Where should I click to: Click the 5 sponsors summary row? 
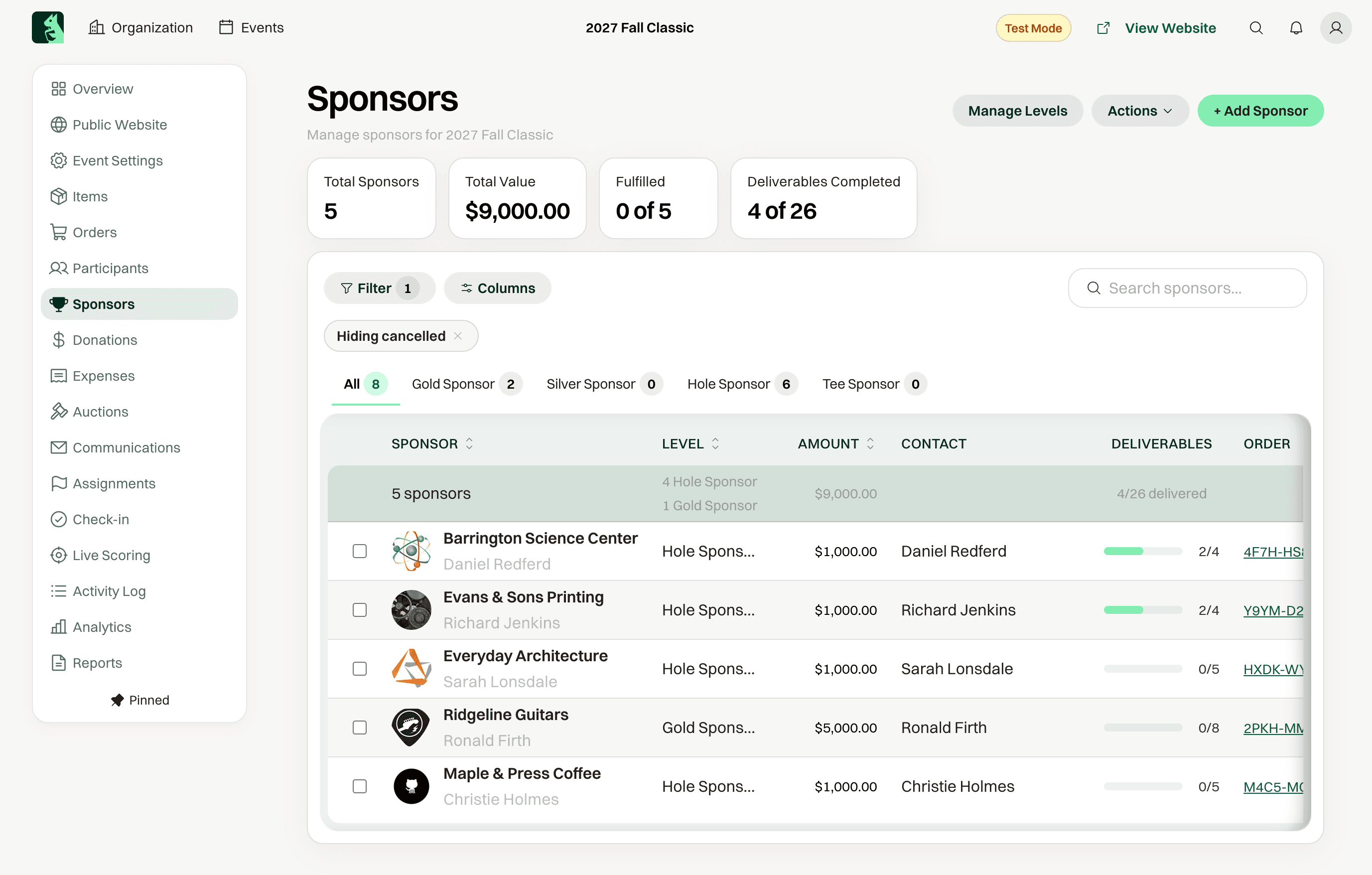click(x=816, y=494)
